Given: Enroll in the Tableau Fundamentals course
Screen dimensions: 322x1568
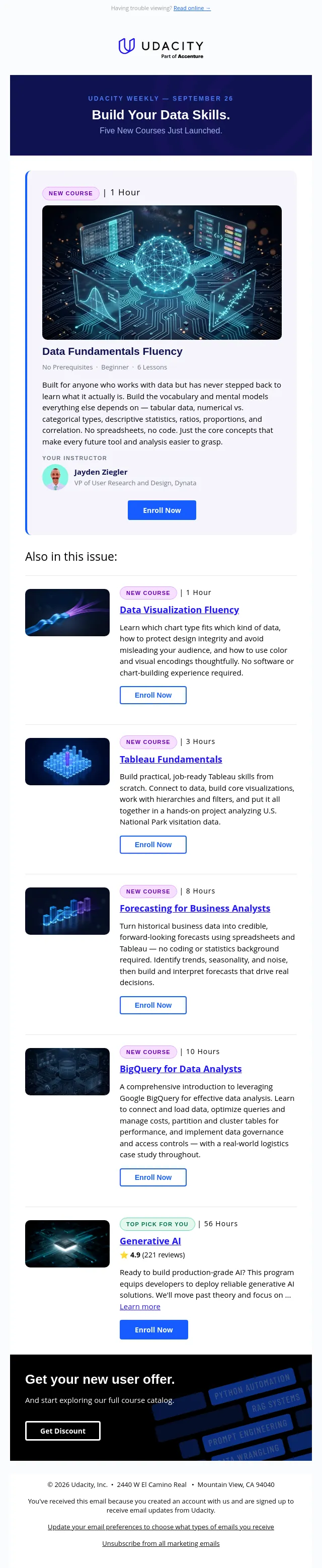Looking at the screenshot, I should 153,844.
